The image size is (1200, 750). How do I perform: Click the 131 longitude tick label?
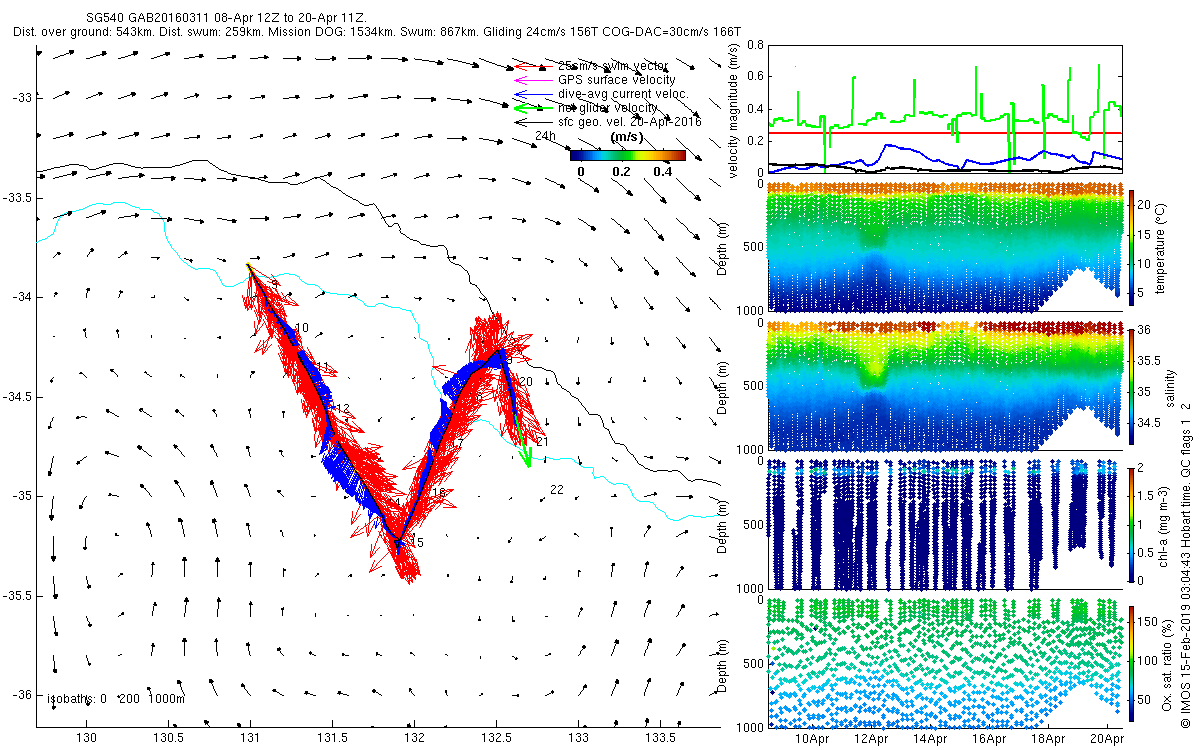click(x=250, y=739)
